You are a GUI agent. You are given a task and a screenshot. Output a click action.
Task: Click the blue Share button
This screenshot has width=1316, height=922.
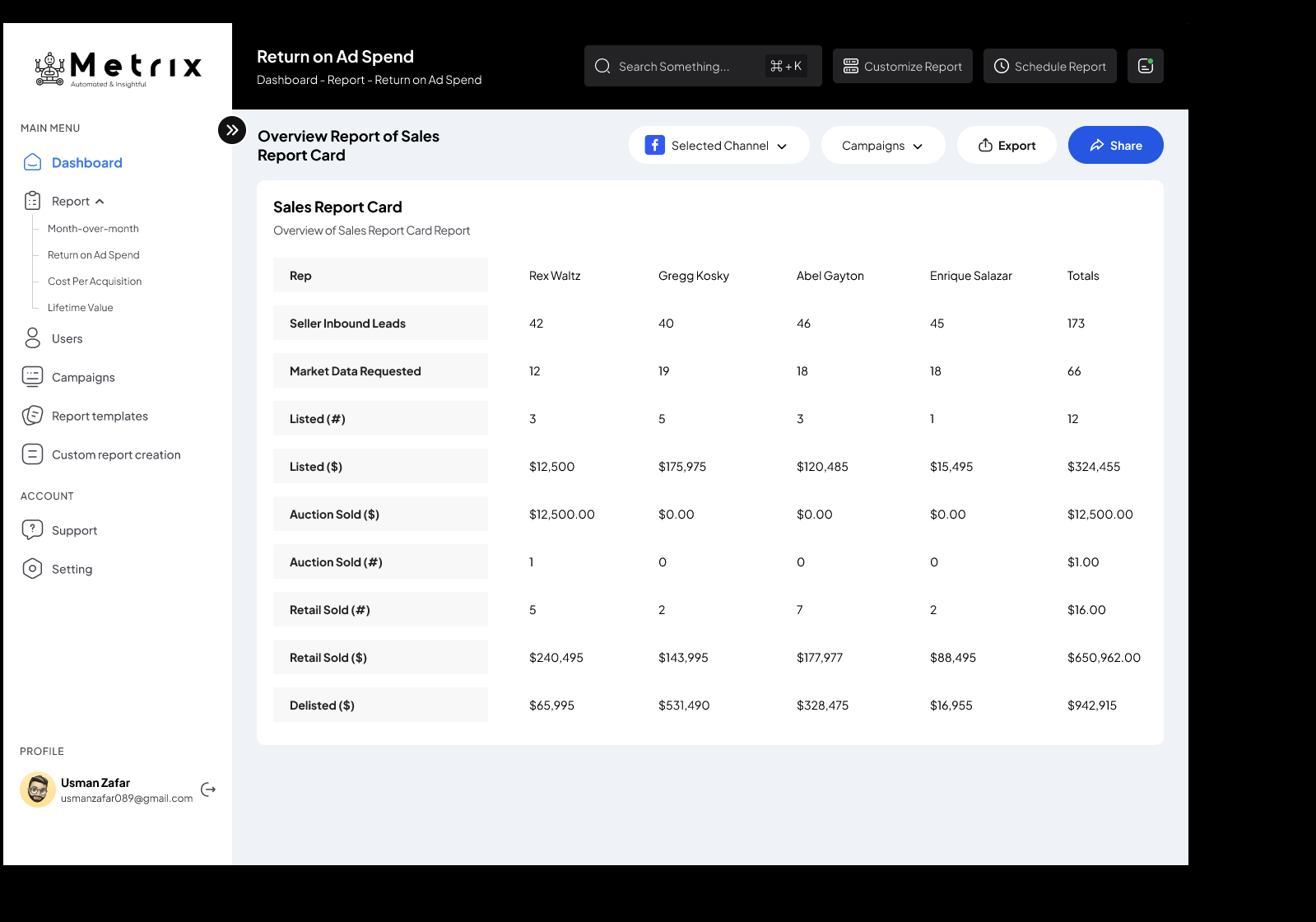(x=1115, y=145)
